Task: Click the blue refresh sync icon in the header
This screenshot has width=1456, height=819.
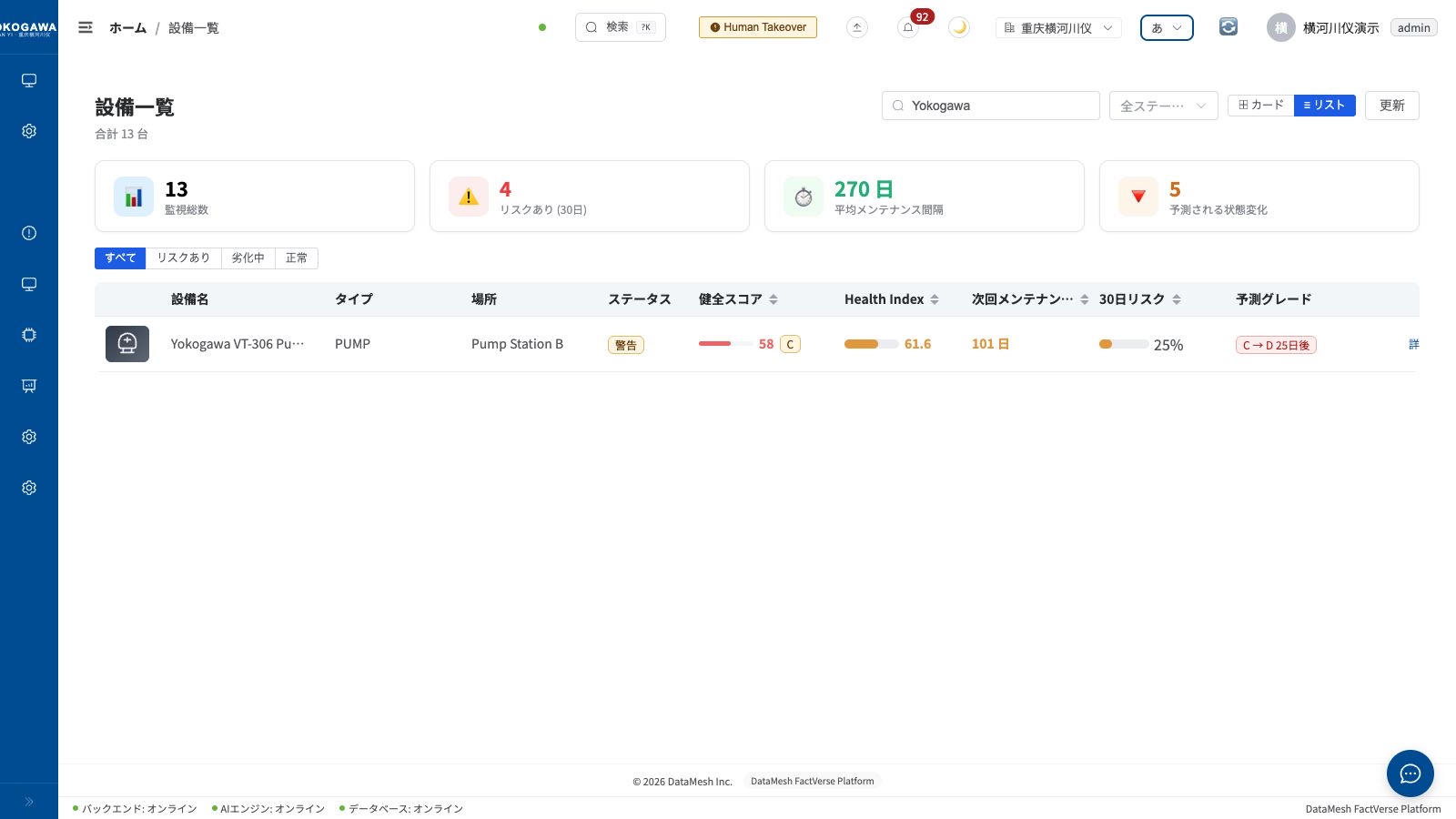Action: point(1228,27)
